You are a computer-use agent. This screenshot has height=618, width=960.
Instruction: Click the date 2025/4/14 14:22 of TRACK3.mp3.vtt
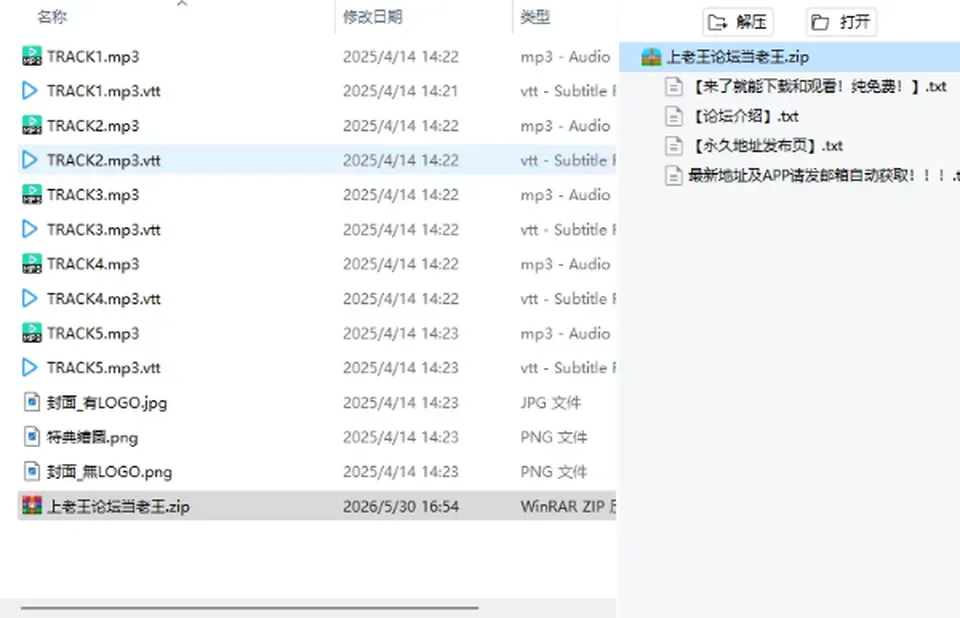400,230
